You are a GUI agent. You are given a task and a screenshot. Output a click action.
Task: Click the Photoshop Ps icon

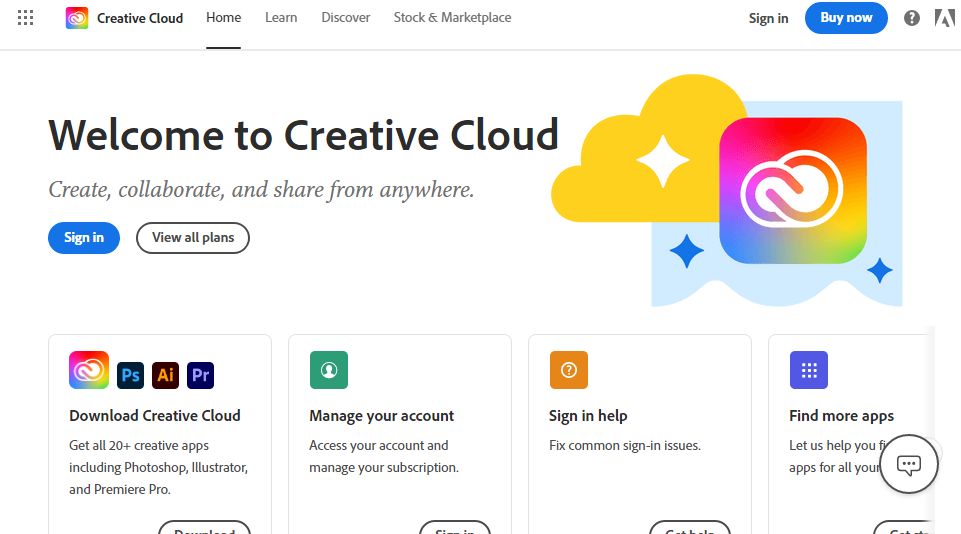click(131, 375)
